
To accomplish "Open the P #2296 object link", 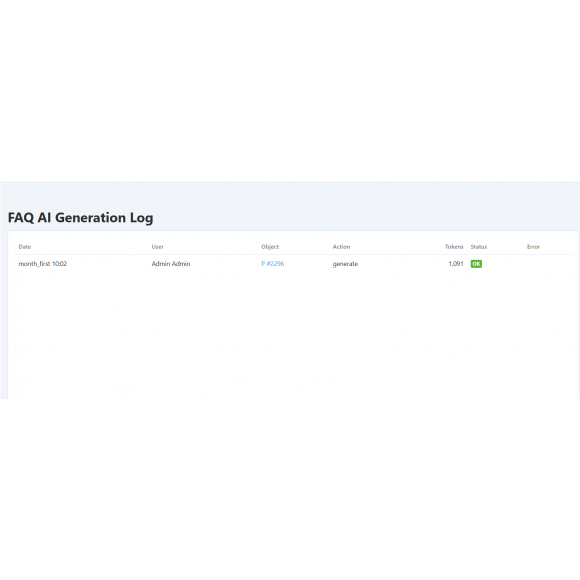I will (273, 264).
